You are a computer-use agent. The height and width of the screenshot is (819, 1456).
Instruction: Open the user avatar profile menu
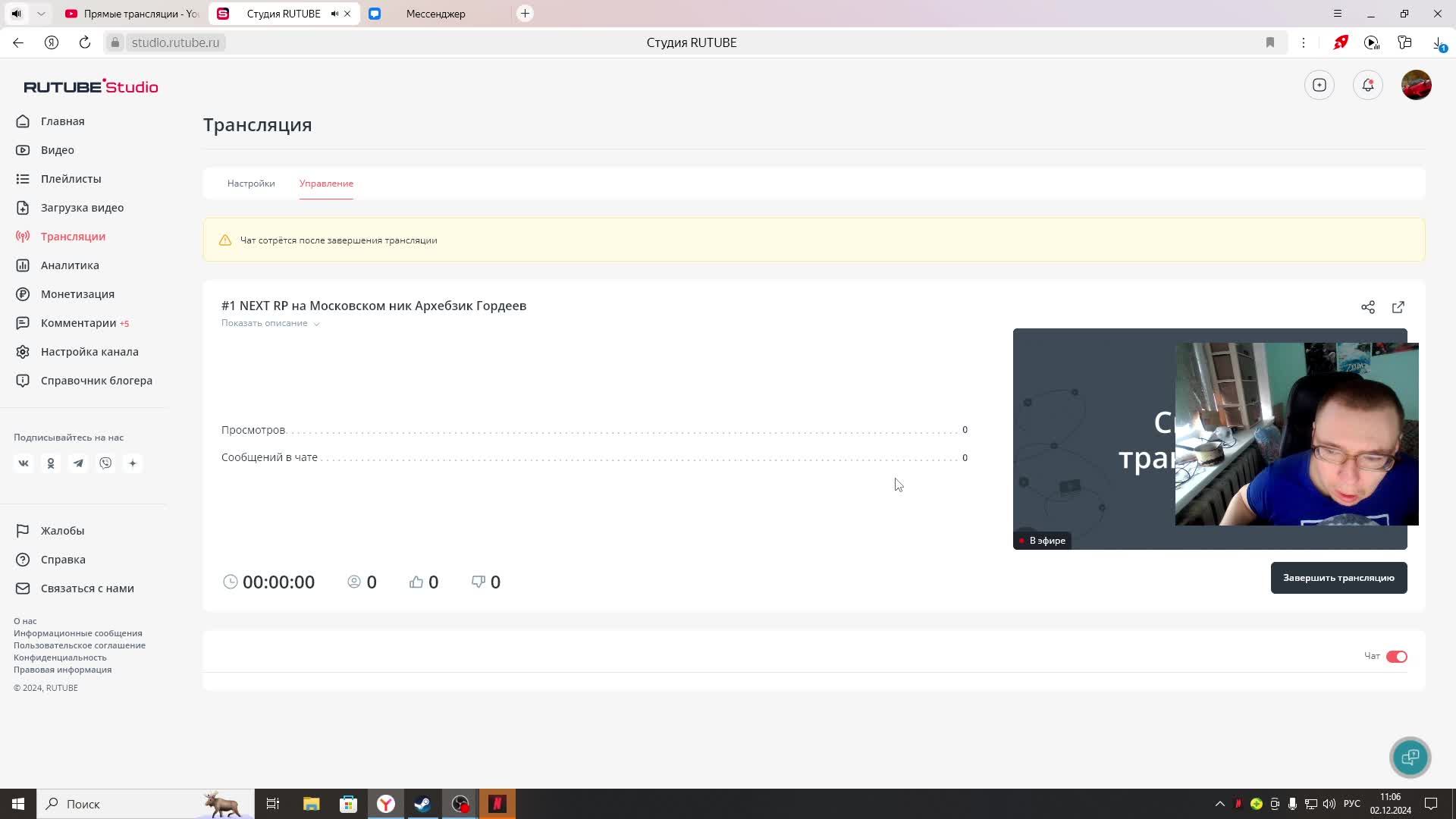point(1416,85)
